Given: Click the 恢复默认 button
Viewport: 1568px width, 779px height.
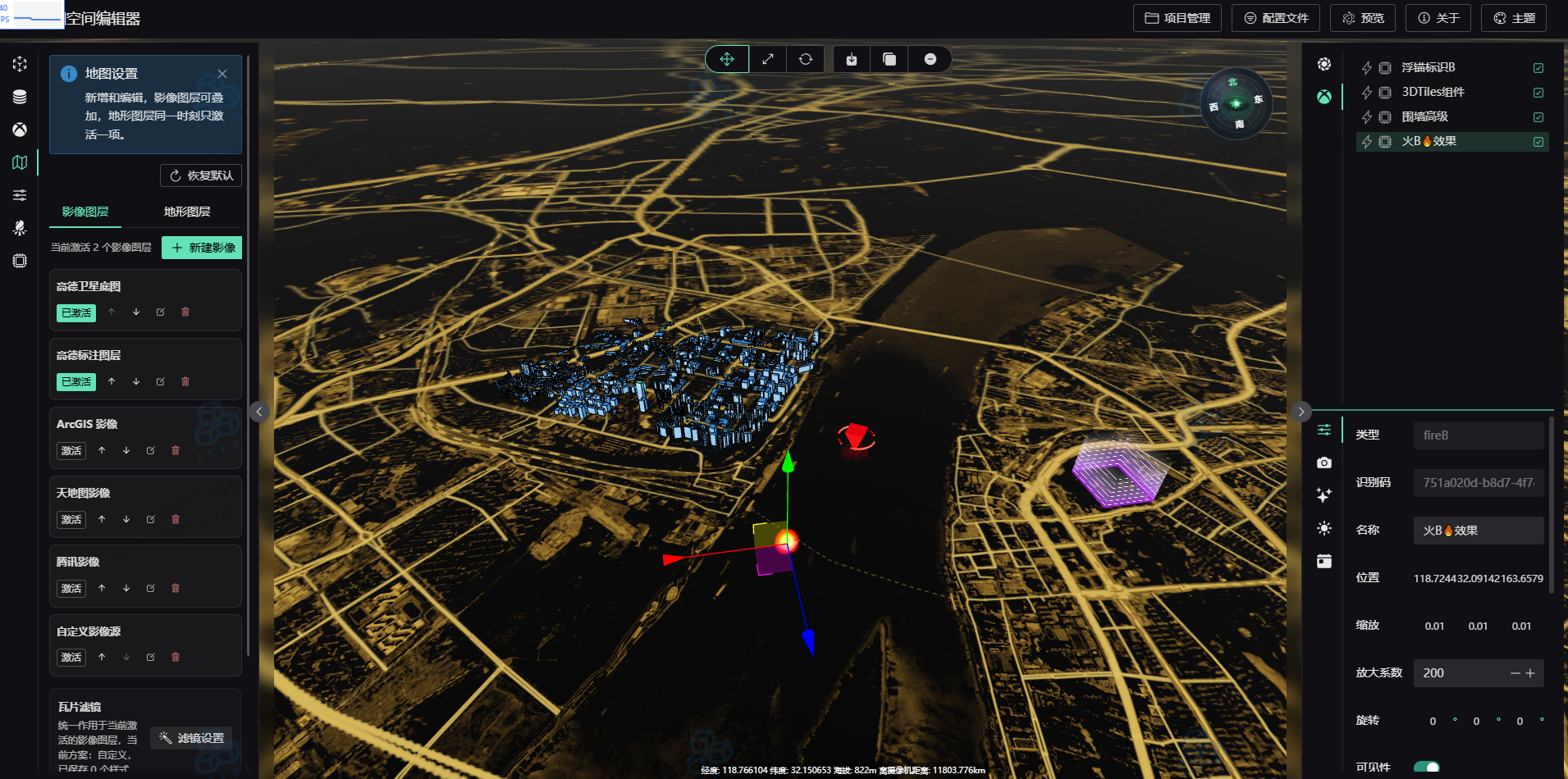Looking at the screenshot, I should tap(201, 175).
